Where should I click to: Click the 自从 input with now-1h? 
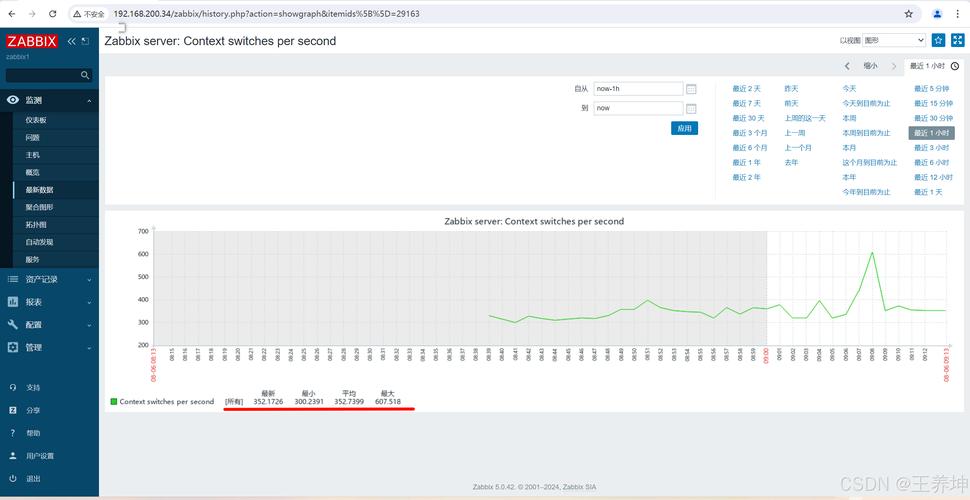click(x=638, y=88)
